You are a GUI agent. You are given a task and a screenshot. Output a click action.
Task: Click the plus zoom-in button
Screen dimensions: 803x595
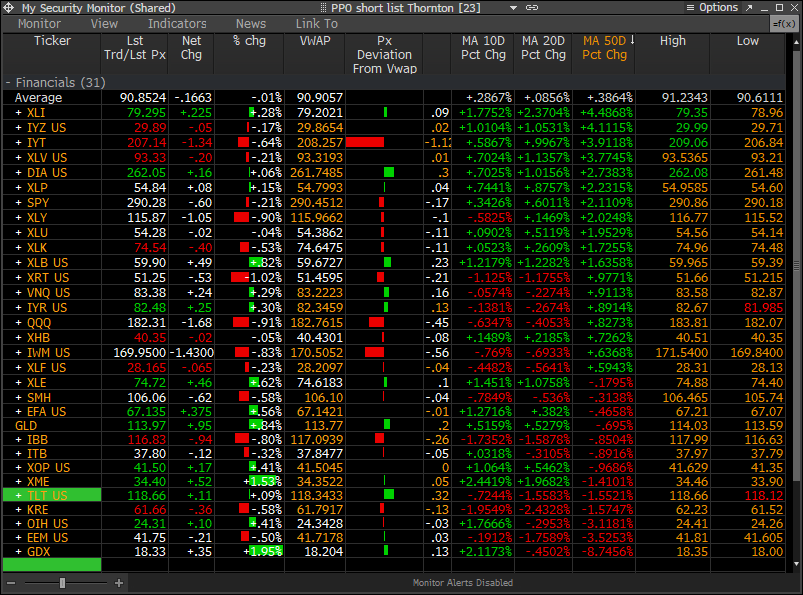pyautogui.click(x=119, y=583)
